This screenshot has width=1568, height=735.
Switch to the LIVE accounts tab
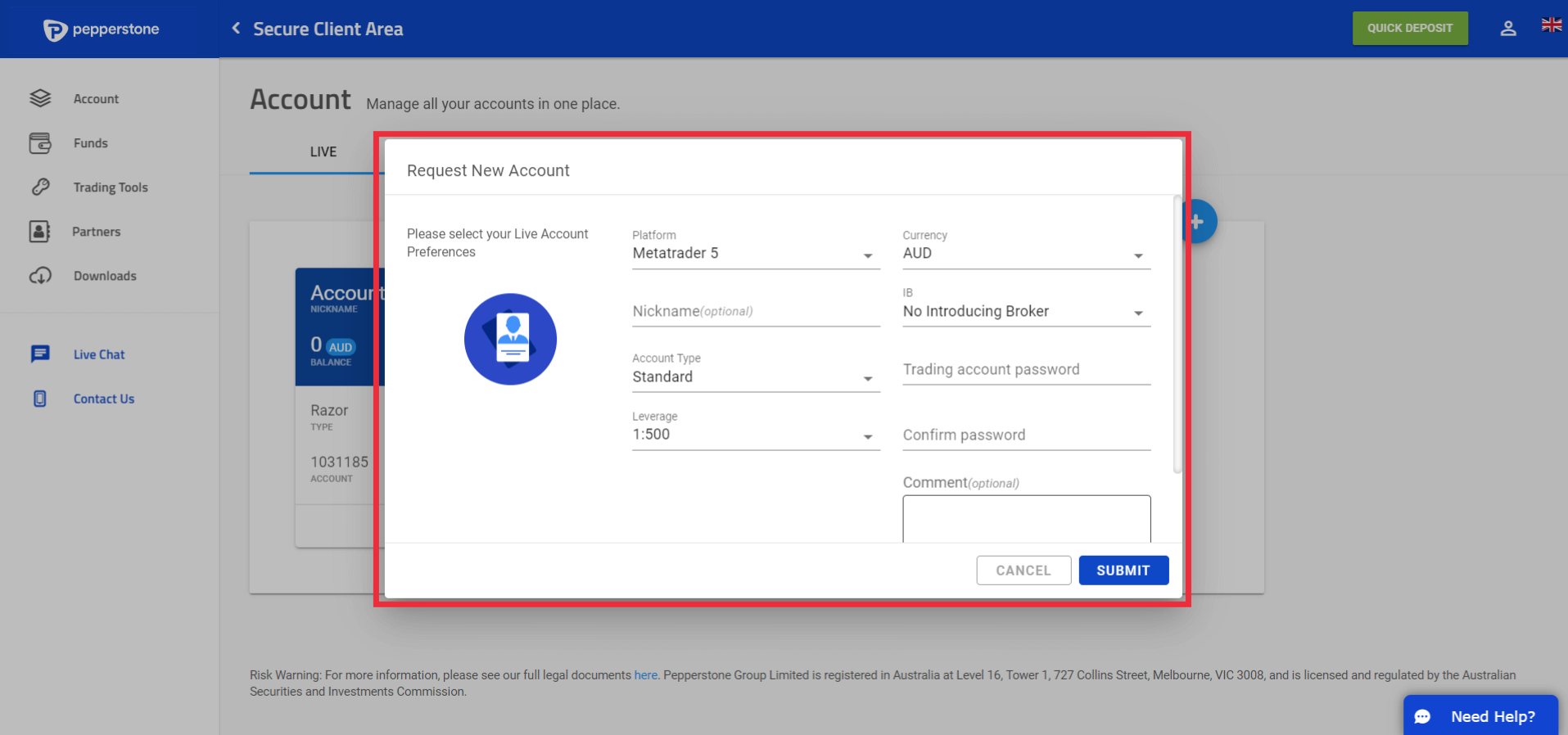click(x=323, y=152)
